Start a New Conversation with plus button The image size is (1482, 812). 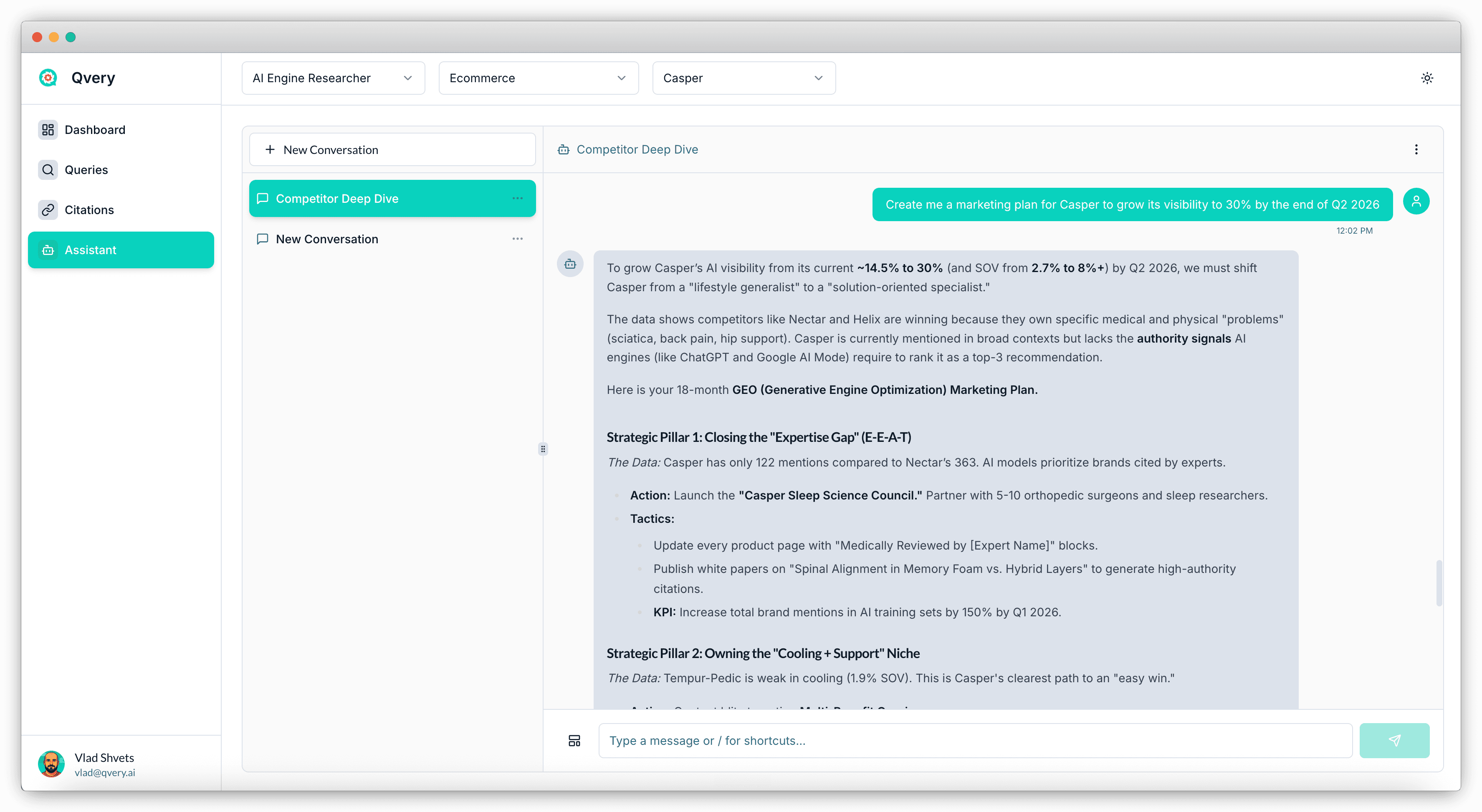click(x=392, y=150)
